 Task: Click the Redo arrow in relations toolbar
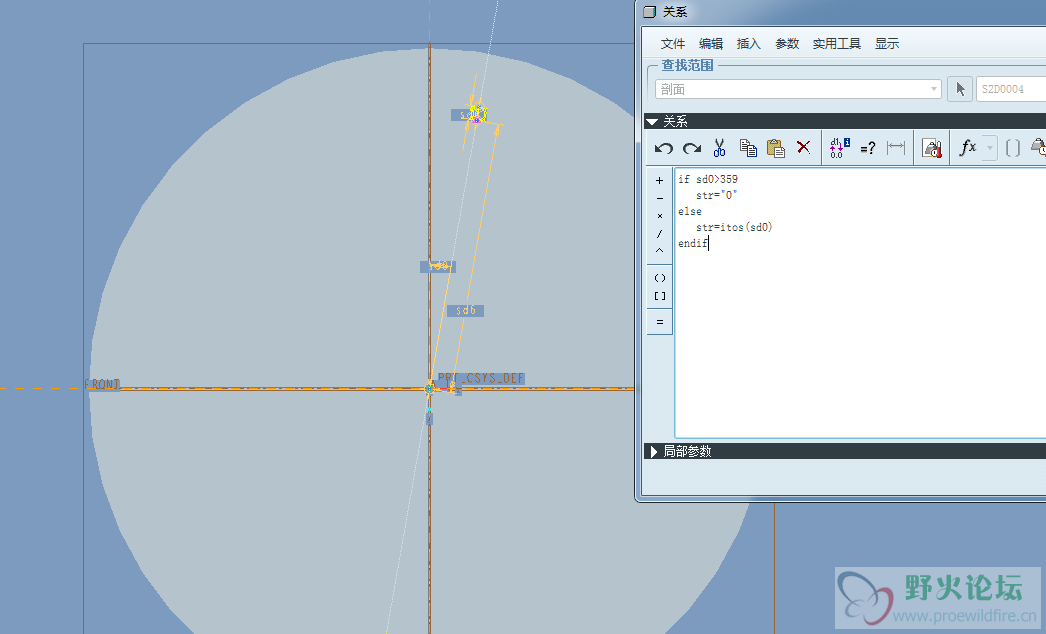(692, 147)
